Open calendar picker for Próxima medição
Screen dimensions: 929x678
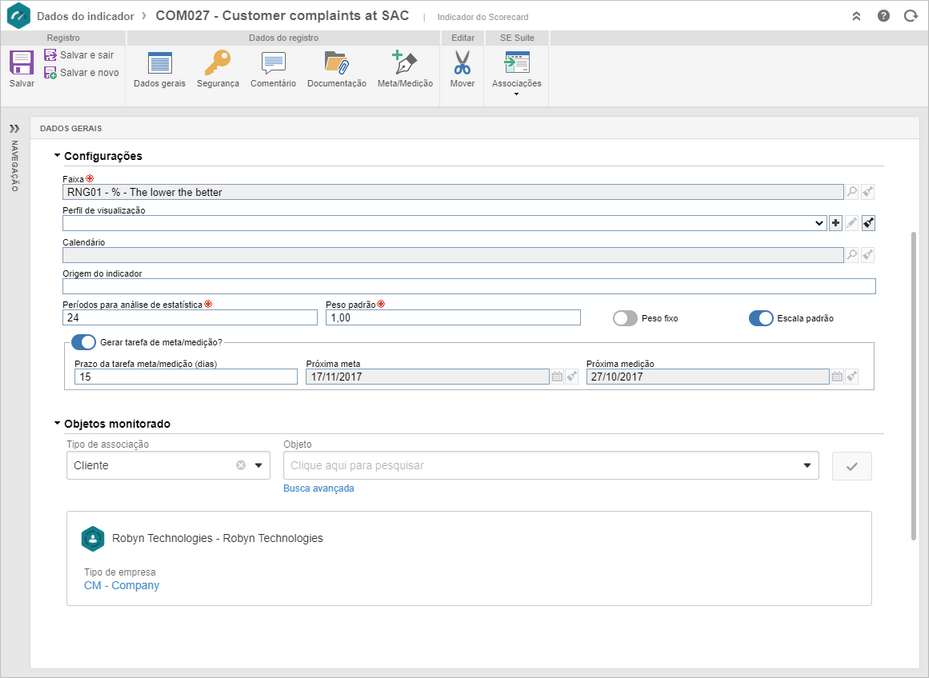coord(837,376)
